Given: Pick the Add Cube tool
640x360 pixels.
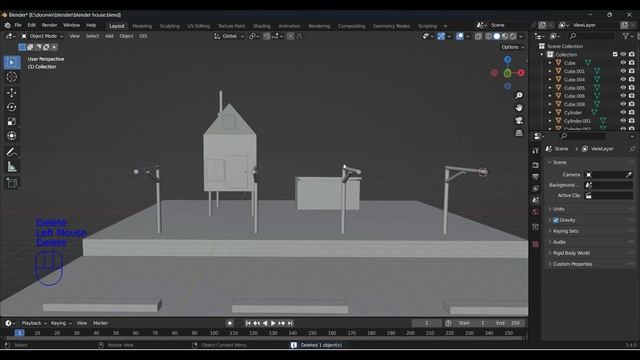Looking at the screenshot, I should click(12, 183).
